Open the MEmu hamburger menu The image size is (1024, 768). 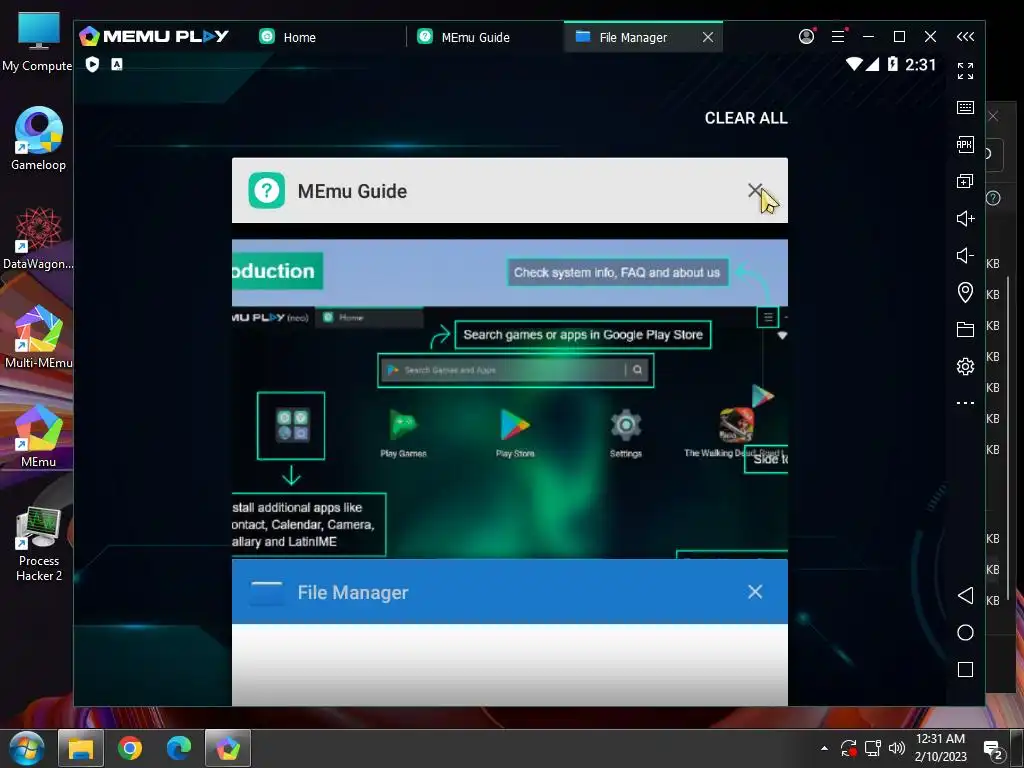pos(838,37)
